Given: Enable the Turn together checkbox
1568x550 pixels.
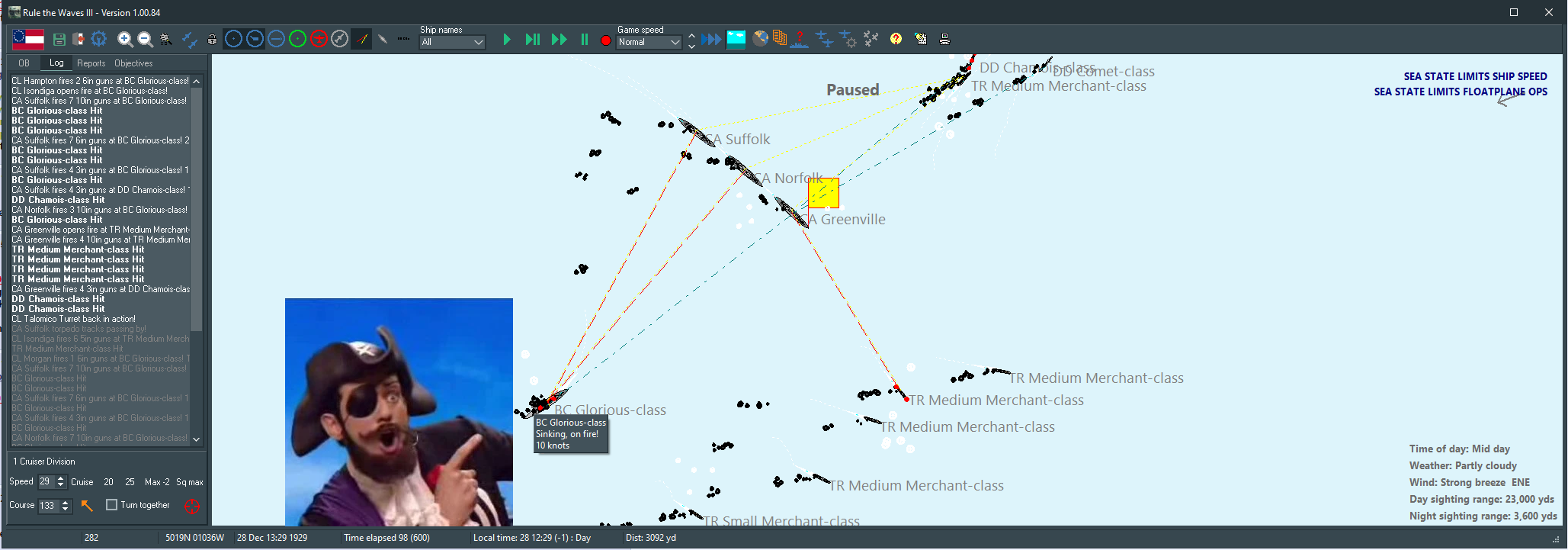Looking at the screenshot, I should (112, 505).
